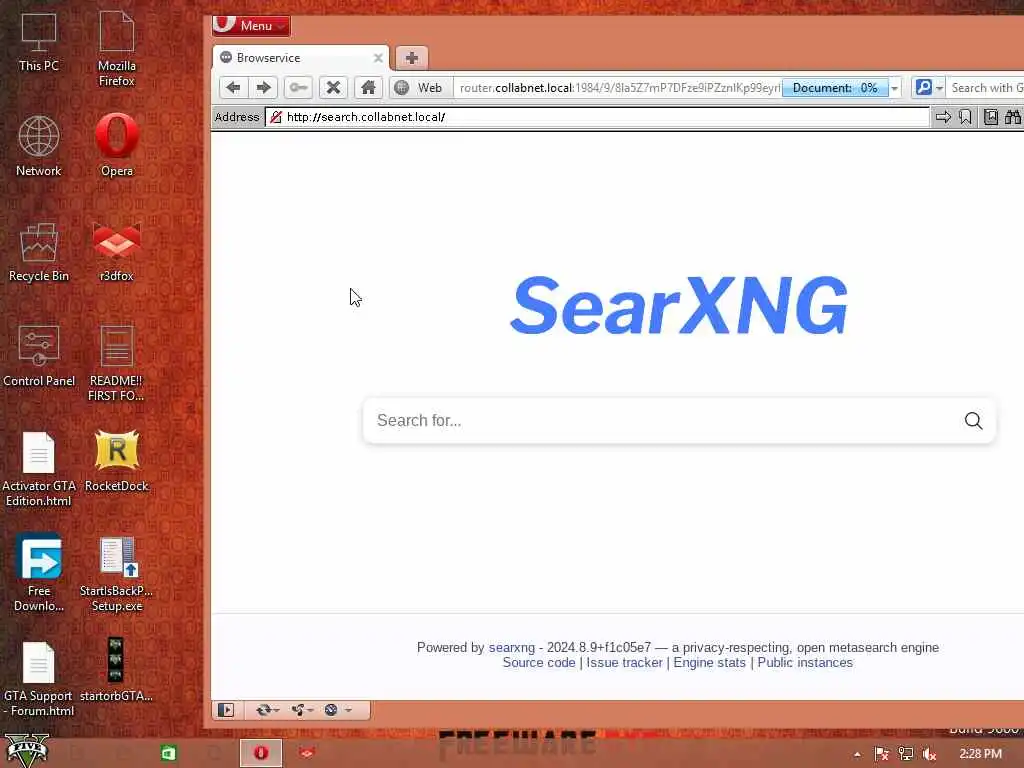
Task: Show hidden tray icons arrow
Action: [857, 754]
